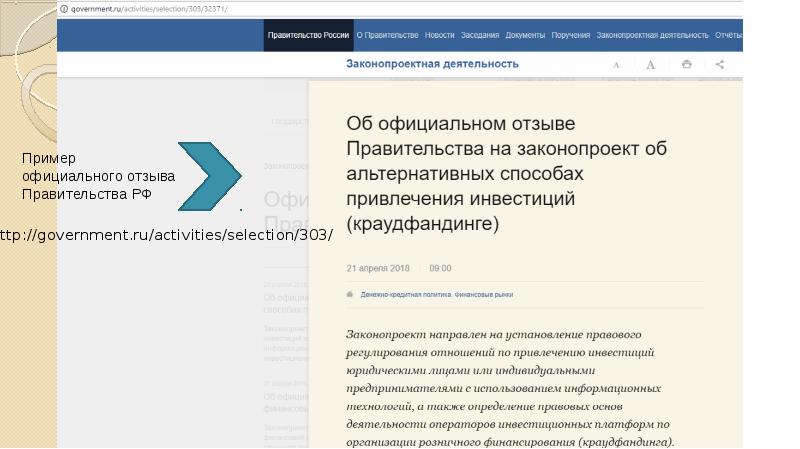Click the tag icon before Денежно-кредитная политика

coord(350,295)
